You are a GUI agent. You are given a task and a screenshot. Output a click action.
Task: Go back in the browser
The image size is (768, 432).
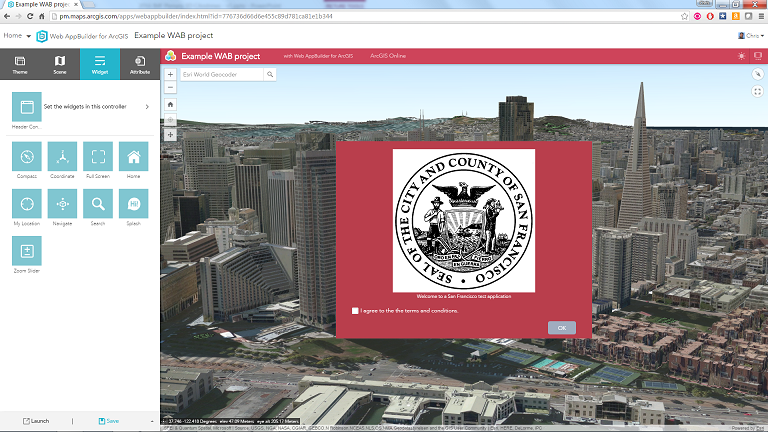click(x=7, y=16)
